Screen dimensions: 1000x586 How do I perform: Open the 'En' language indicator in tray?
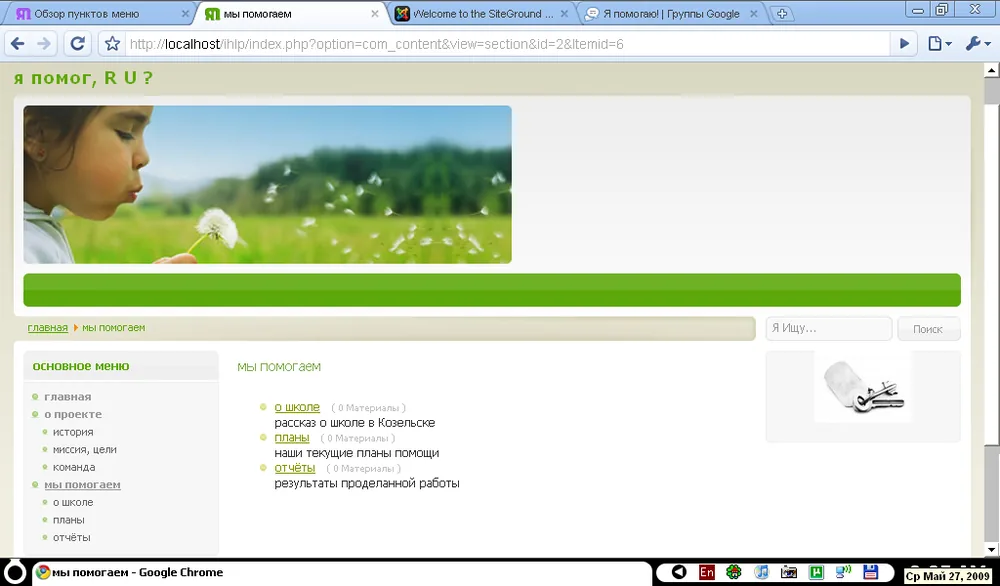[x=706, y=572]
